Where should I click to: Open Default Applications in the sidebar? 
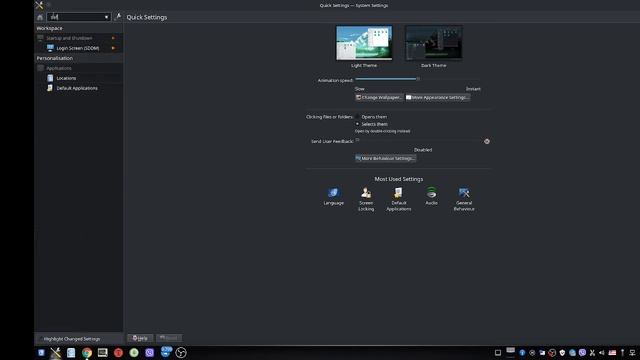[78, 88]
